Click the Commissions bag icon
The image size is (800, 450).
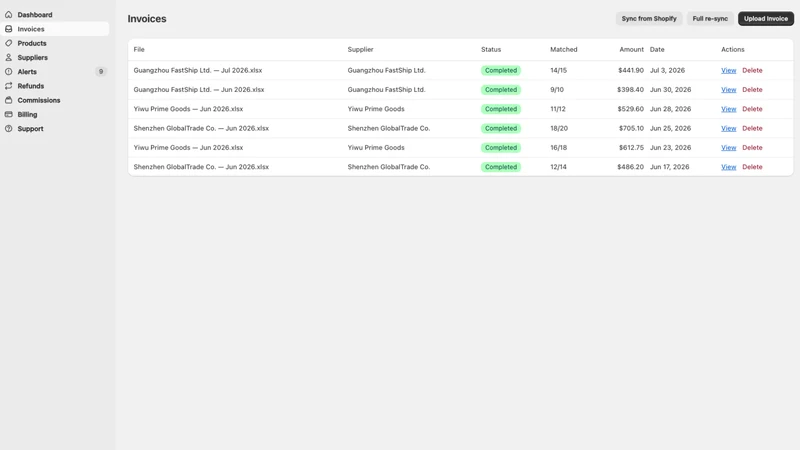tap(9, 101)
